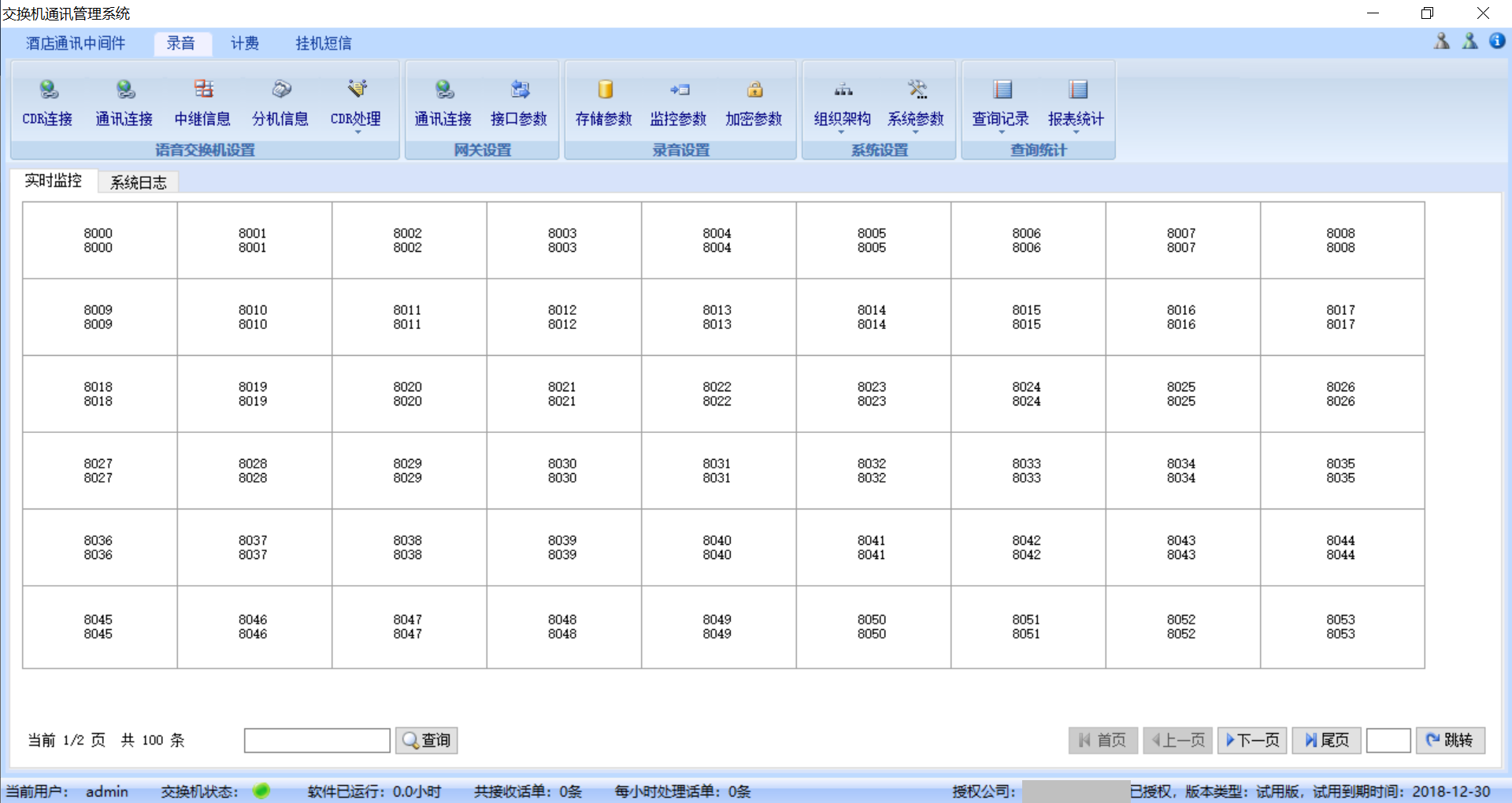Open 分机信息 extension info
1512x803 pixels.
(x=280, y=102)
